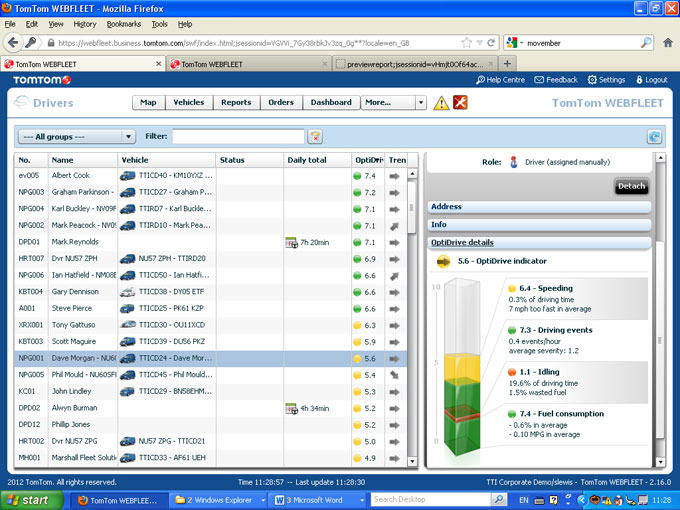Open the All groups dropdown
The width and height of the screenshot is (680, 510).
tap(77, 137)
